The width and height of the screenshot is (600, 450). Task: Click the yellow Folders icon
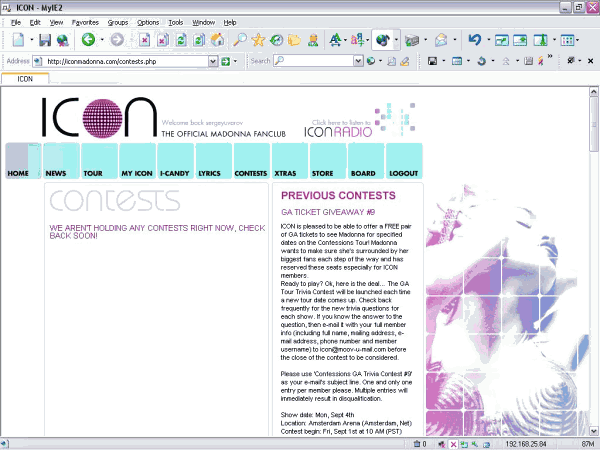click(x=294, y=40)
